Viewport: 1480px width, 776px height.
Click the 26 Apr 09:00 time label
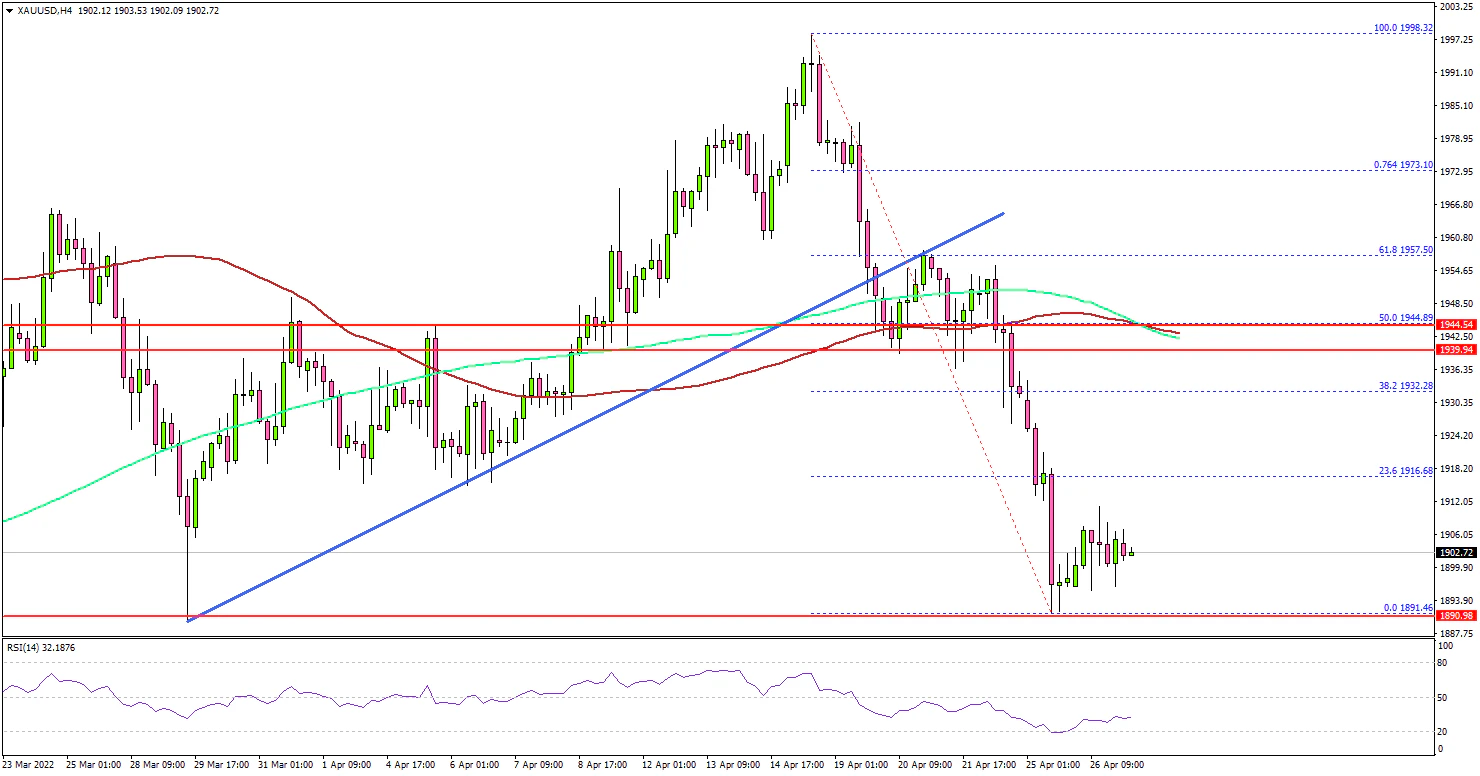pos(1116,765)
